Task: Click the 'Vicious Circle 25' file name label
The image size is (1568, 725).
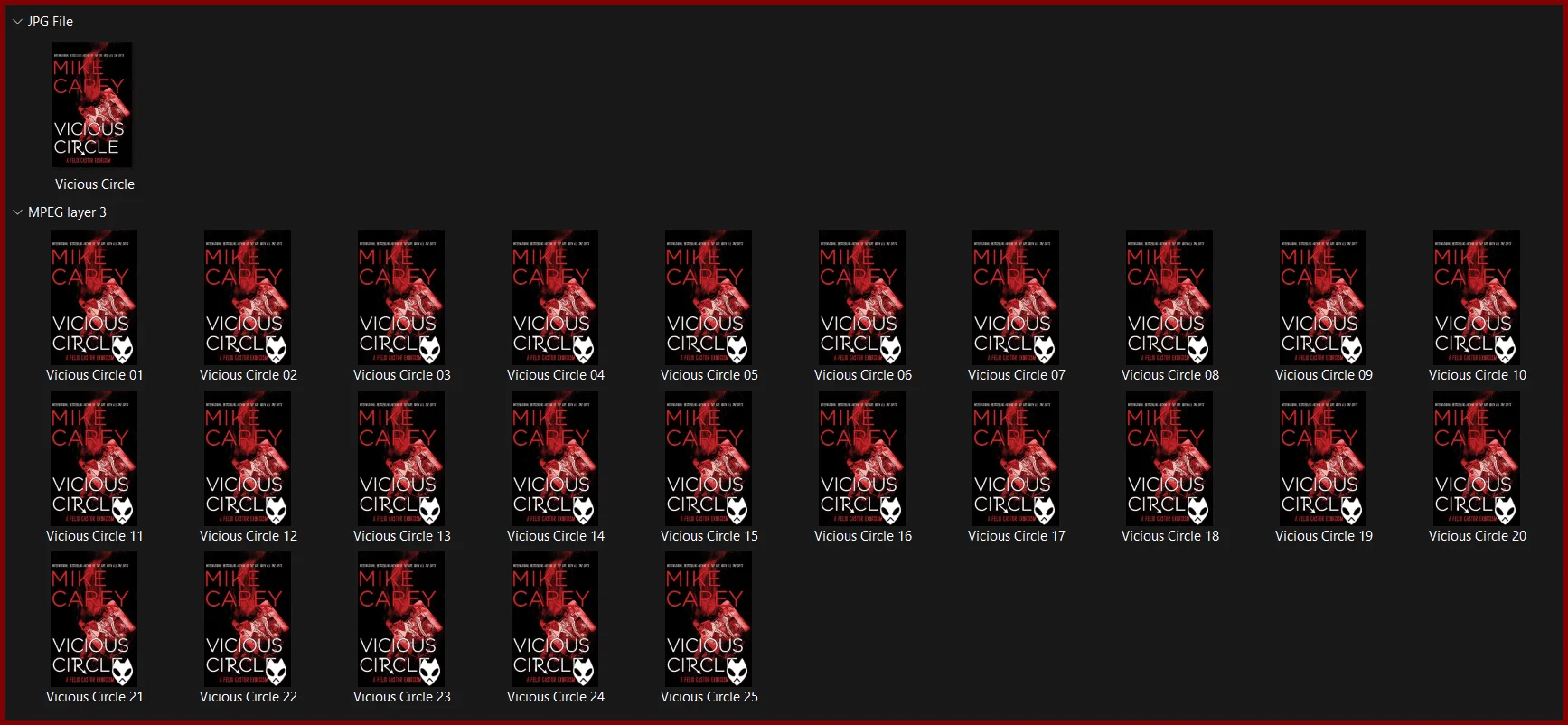Action: (709, 697)
